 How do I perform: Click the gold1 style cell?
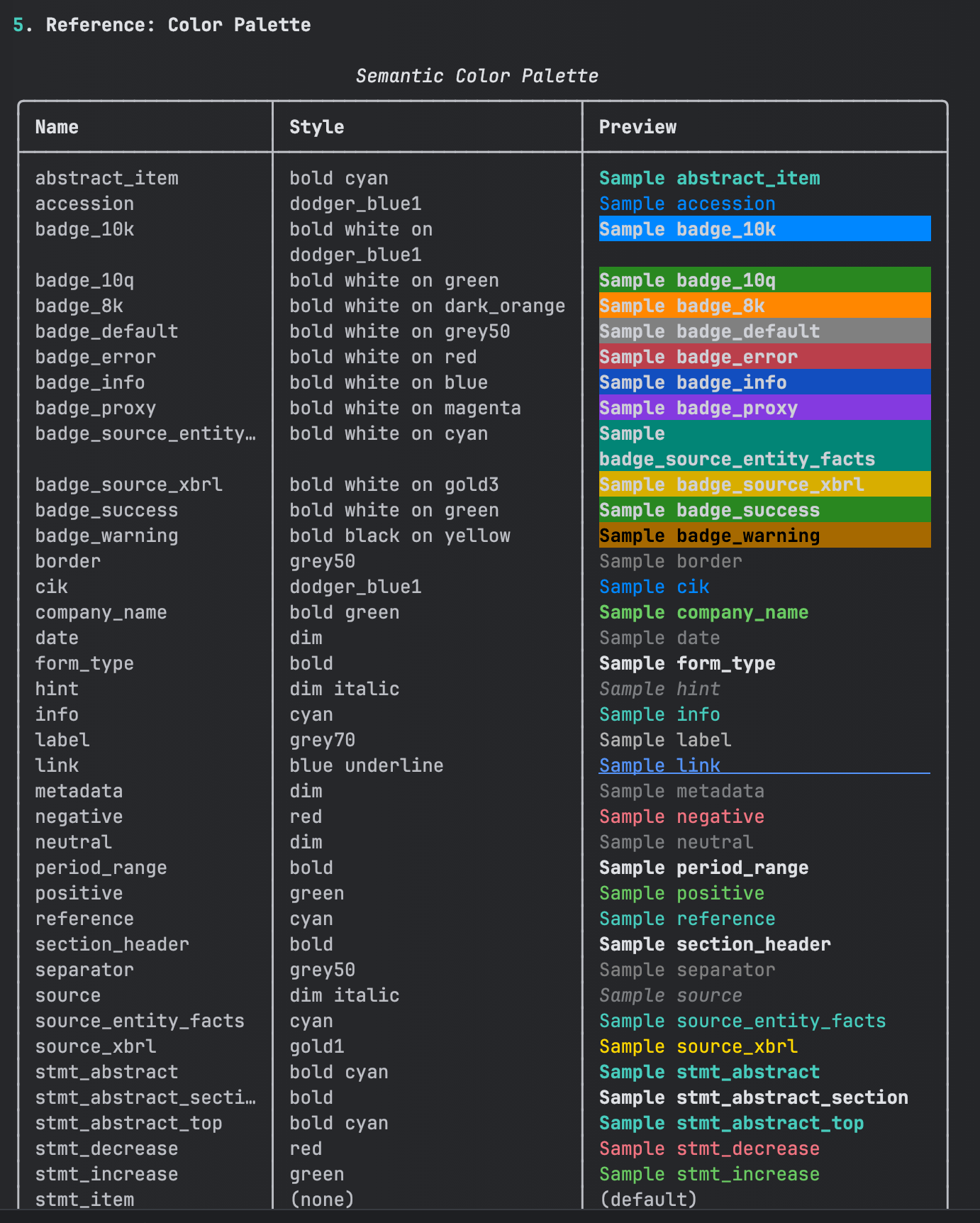click(x=316, y=1046)
